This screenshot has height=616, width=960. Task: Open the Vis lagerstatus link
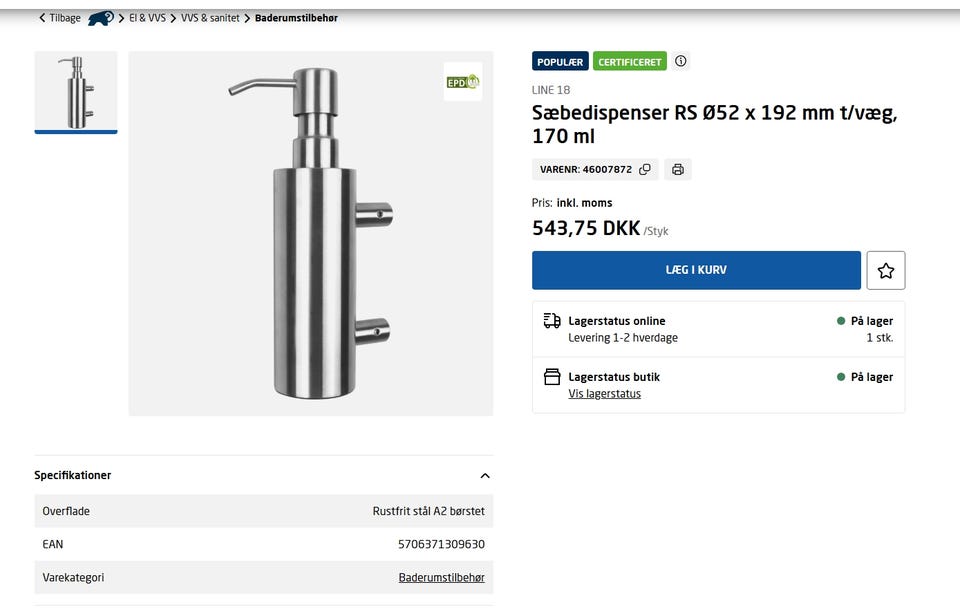point(604,394)
